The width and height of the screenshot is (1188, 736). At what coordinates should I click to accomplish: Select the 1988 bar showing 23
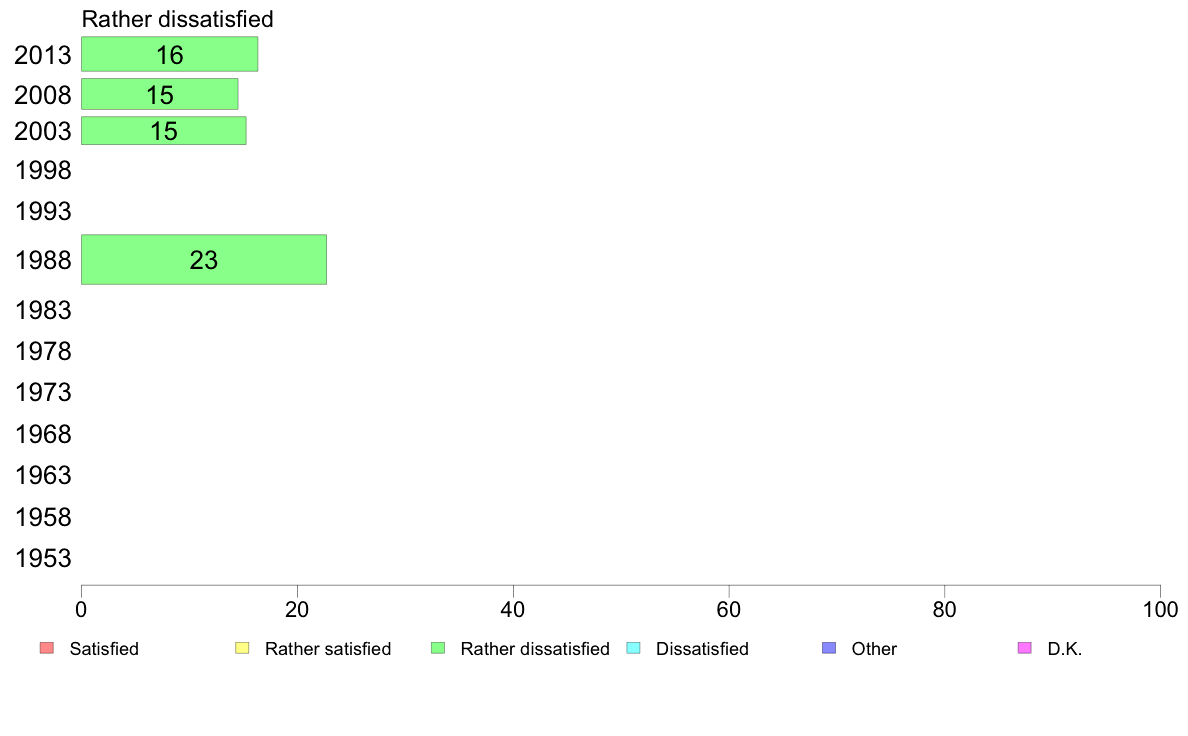[x=204, y=259]
